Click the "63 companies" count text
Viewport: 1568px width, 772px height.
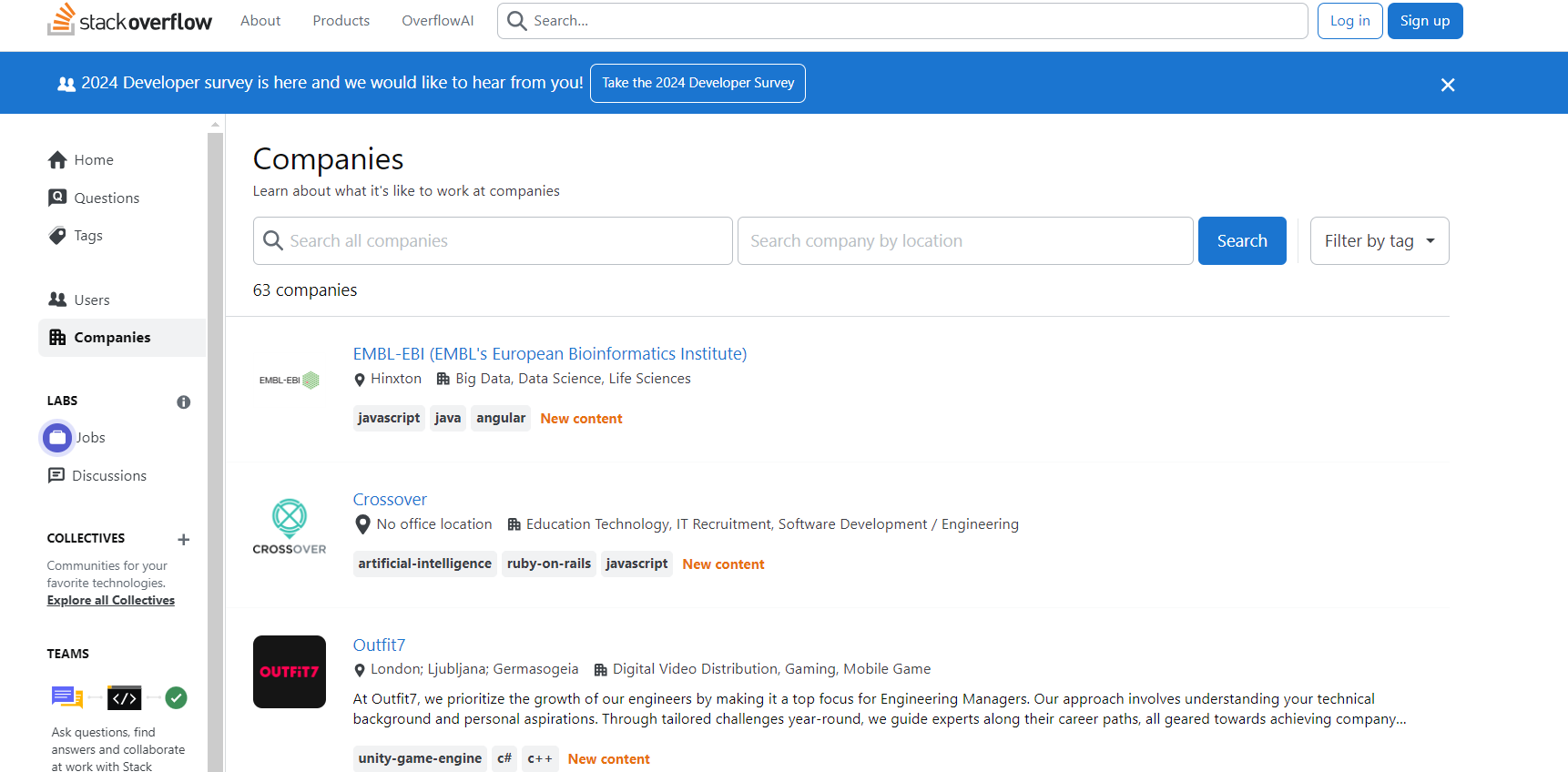click(x=305, y=289)
